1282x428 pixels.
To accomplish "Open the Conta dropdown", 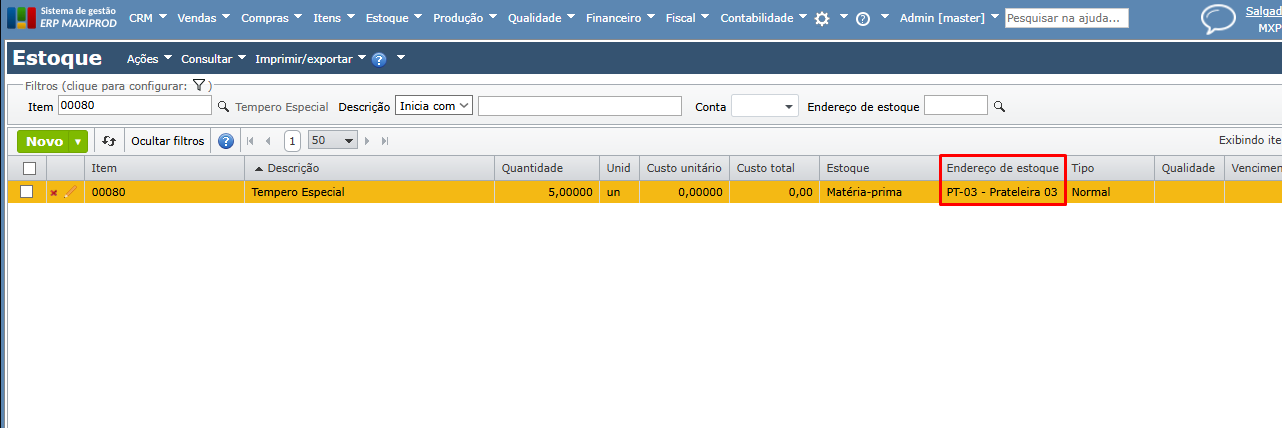I will (765, 106).
